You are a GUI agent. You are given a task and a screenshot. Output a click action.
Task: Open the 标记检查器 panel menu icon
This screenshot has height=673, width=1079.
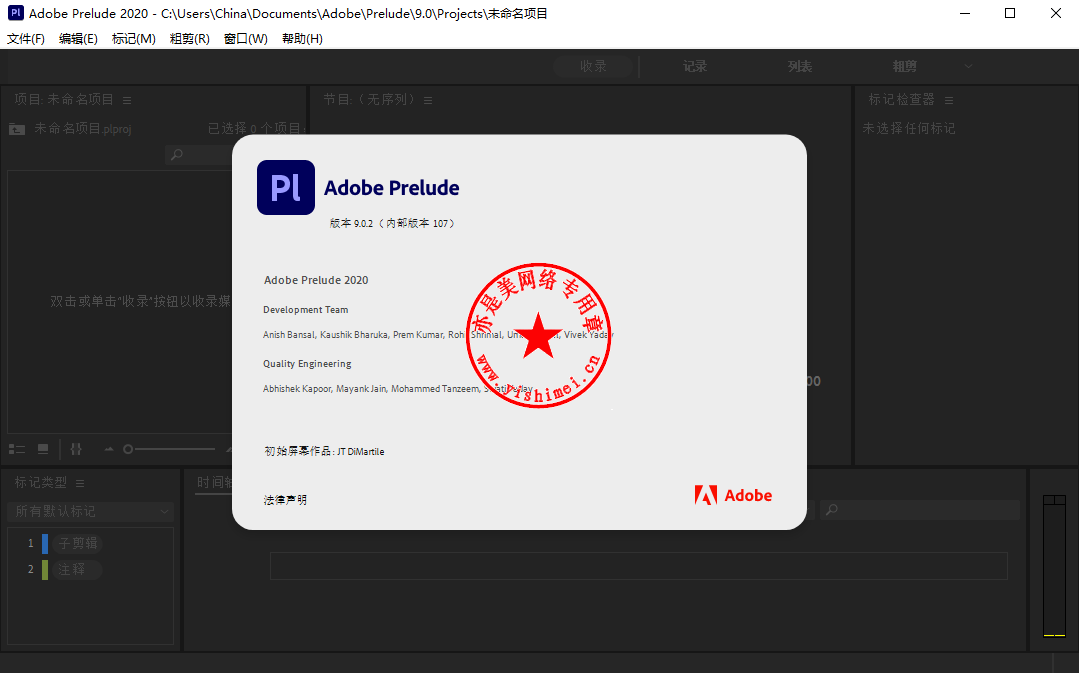coord(949,100)
